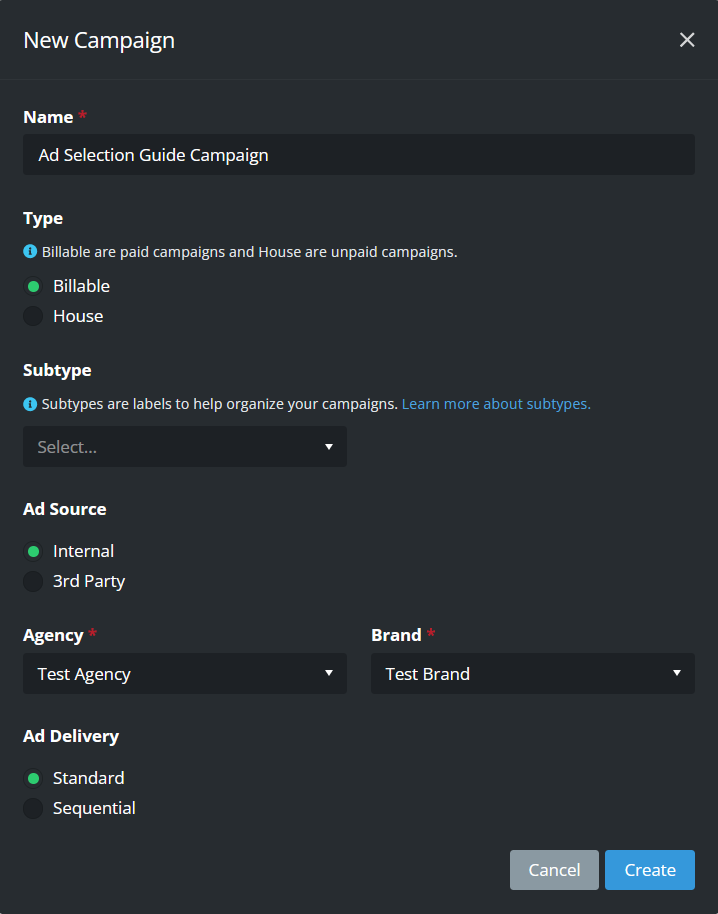Choose 3rd Party ad source
718x914 pixels.
click(33, 581)
